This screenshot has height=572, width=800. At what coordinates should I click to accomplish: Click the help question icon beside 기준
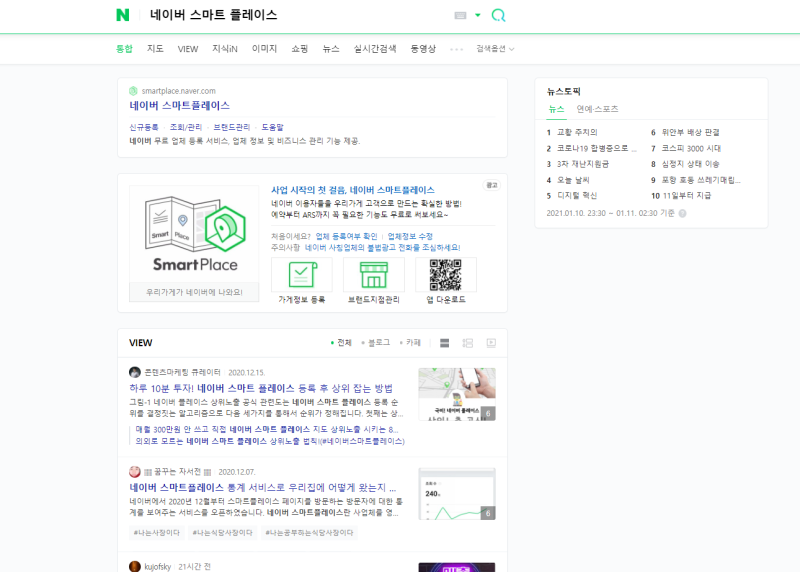click(682, 213)
